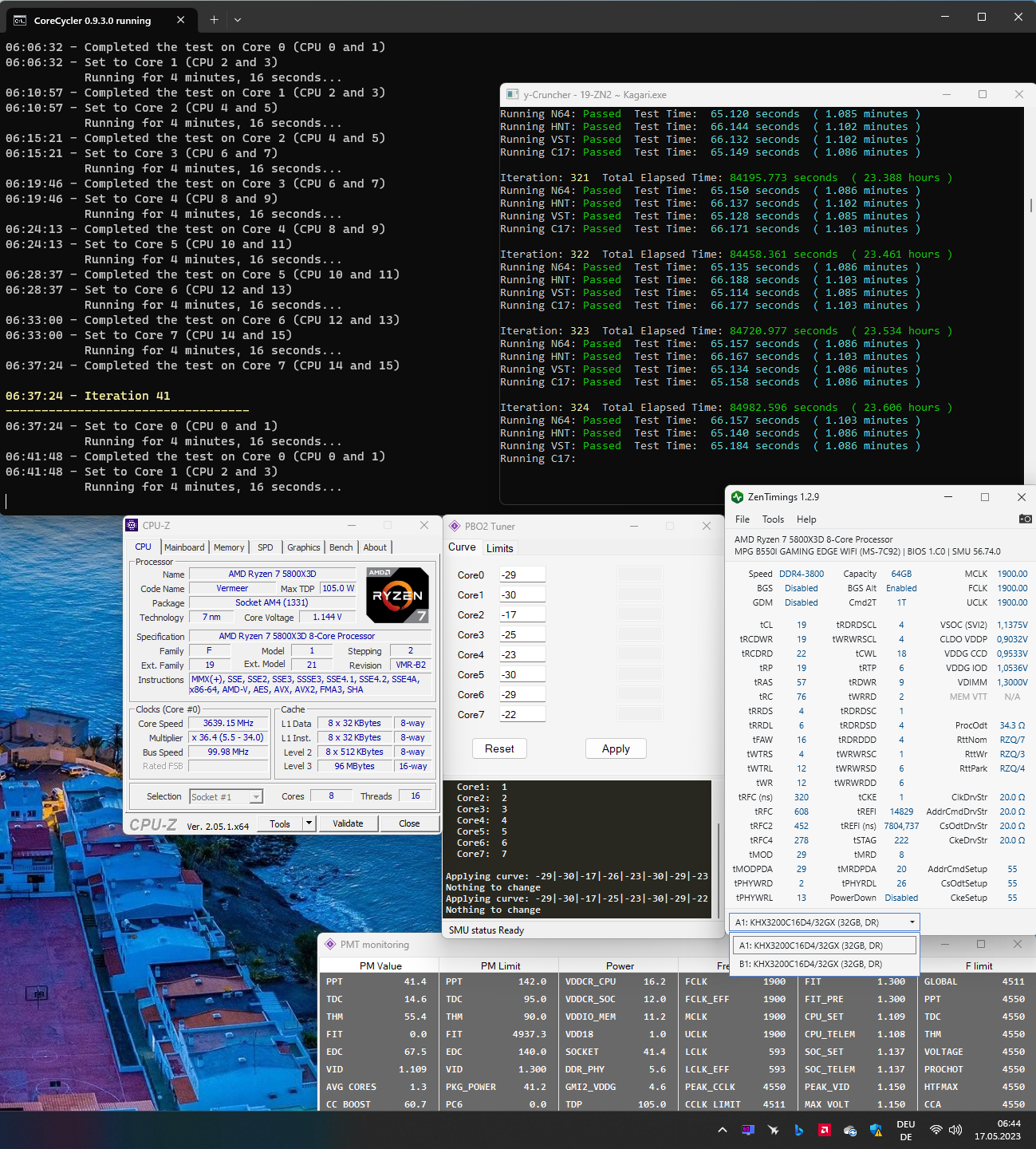This screenshot has width=1036, height=1149.
Task: Edit the Core3 curve offset field
Action: pos(522,634)
